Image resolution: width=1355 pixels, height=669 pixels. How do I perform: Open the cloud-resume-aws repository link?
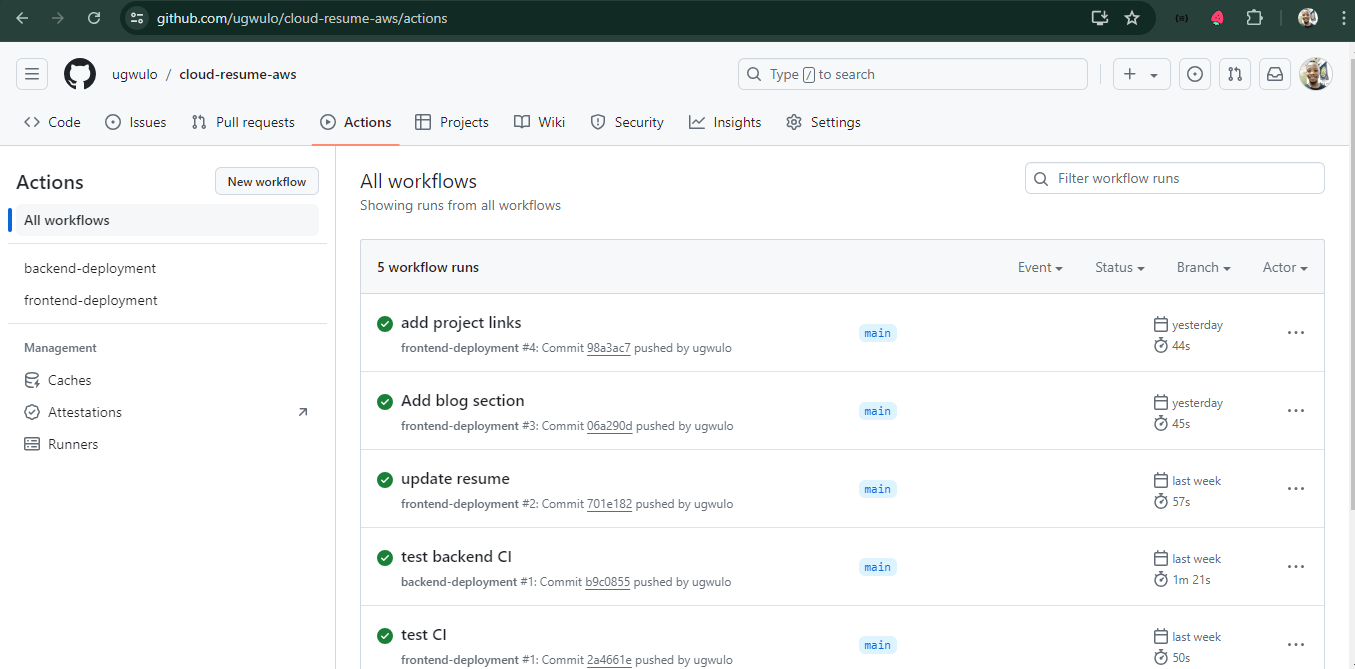coord(238,74)
